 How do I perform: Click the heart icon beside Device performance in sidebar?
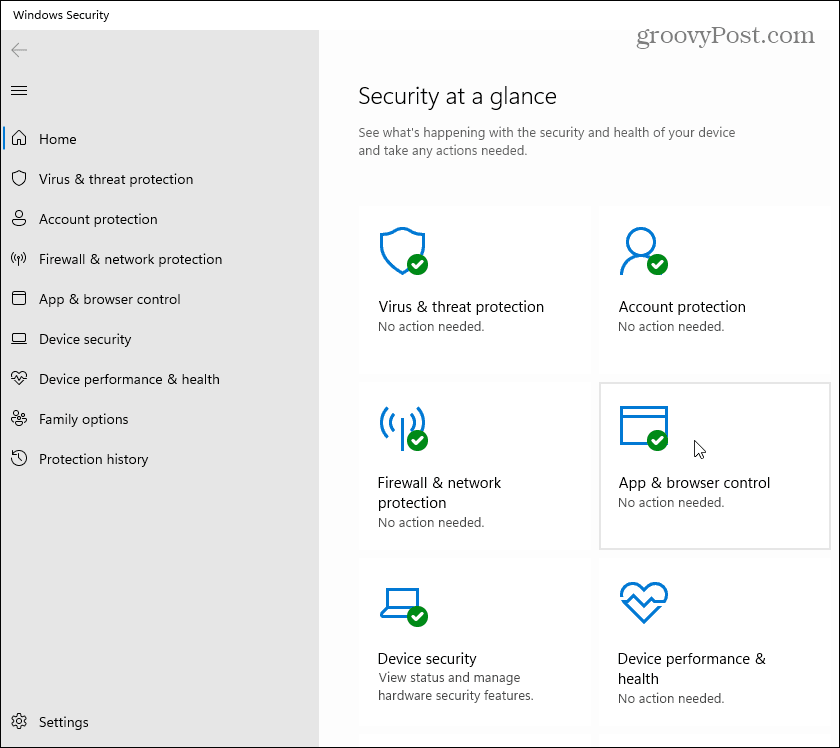(19, 378)
